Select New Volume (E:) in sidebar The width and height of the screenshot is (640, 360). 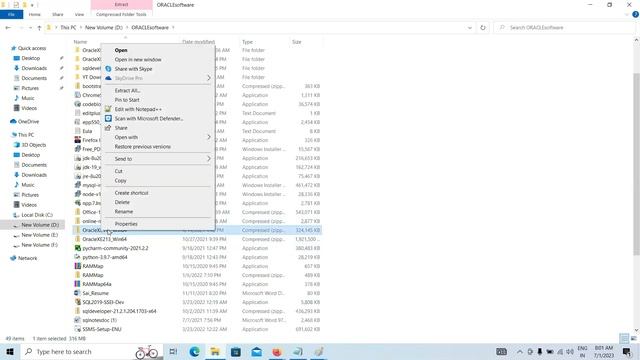point(39,235)
